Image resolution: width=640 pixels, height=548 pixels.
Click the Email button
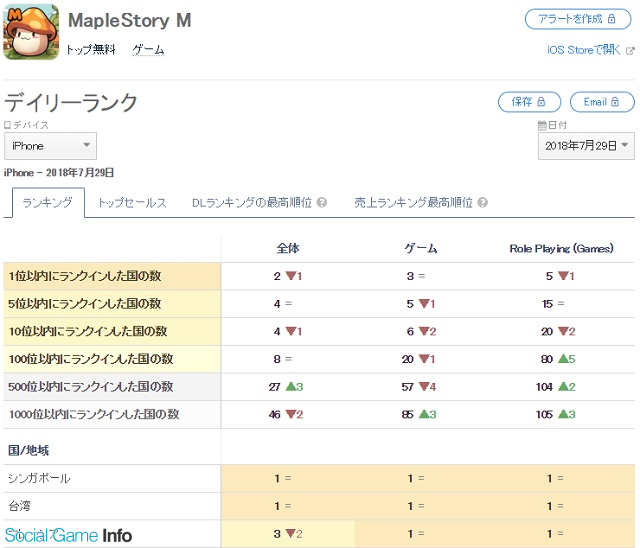(x=602, y=102)
